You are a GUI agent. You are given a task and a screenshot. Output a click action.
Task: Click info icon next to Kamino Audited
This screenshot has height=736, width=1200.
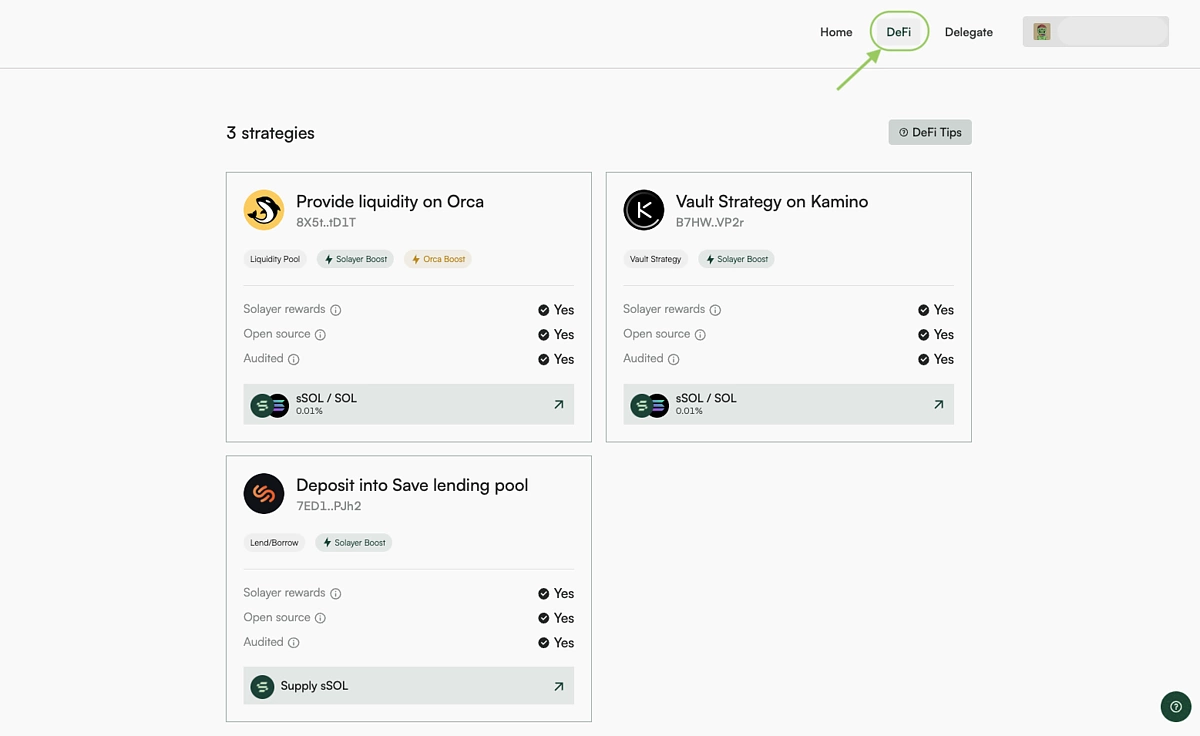pos(674,359)
